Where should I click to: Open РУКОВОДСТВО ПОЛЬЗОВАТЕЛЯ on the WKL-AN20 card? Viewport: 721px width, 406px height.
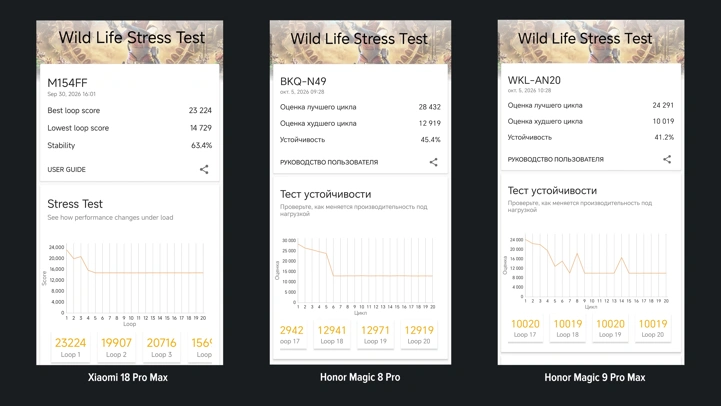555,159
